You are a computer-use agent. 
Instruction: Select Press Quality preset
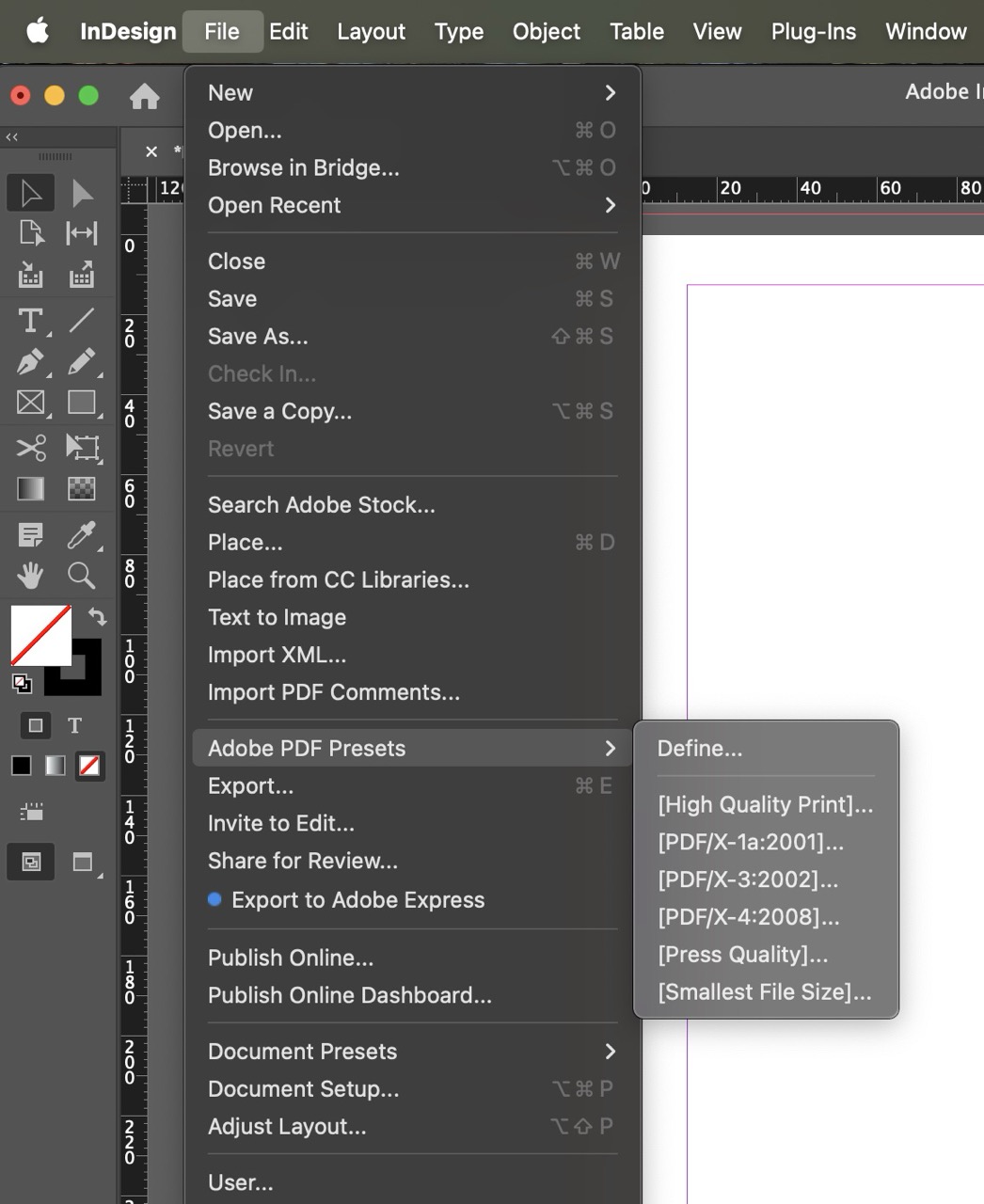(x=766, y=955)
